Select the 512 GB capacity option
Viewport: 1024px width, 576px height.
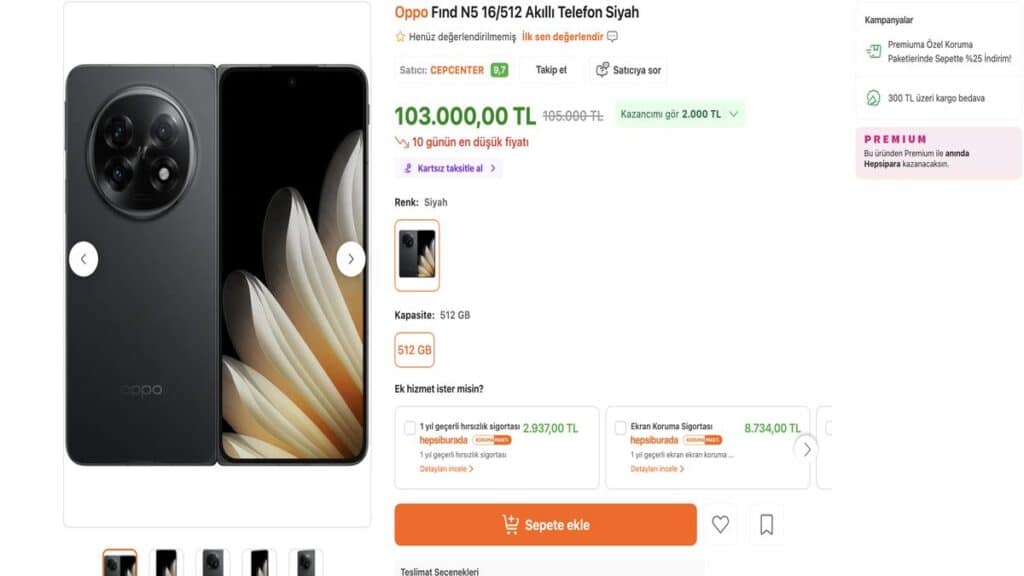[x=414, y=350]
